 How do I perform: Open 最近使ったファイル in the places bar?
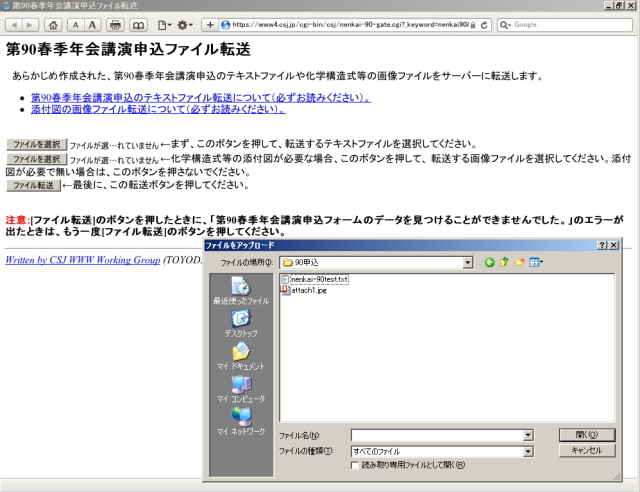coord(240,290)
